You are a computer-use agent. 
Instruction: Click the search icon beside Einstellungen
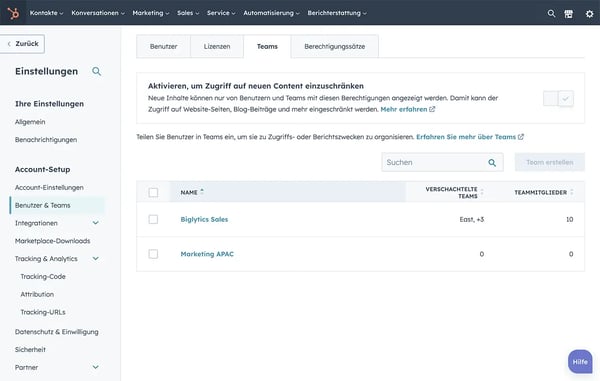click(96, 71)
